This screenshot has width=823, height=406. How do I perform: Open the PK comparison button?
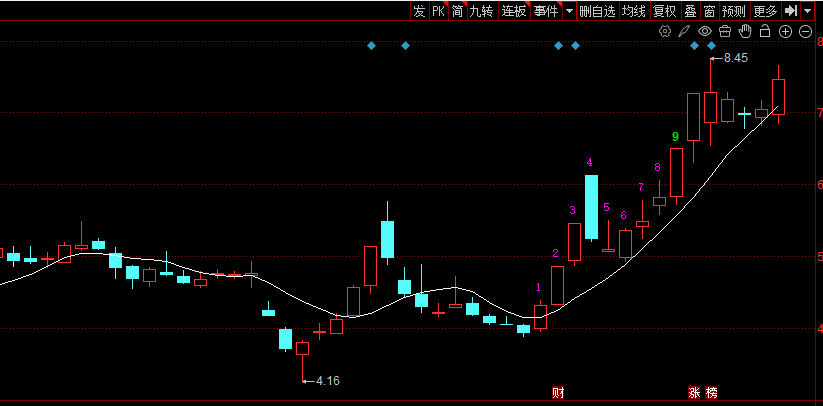click(x=438, y=11)
